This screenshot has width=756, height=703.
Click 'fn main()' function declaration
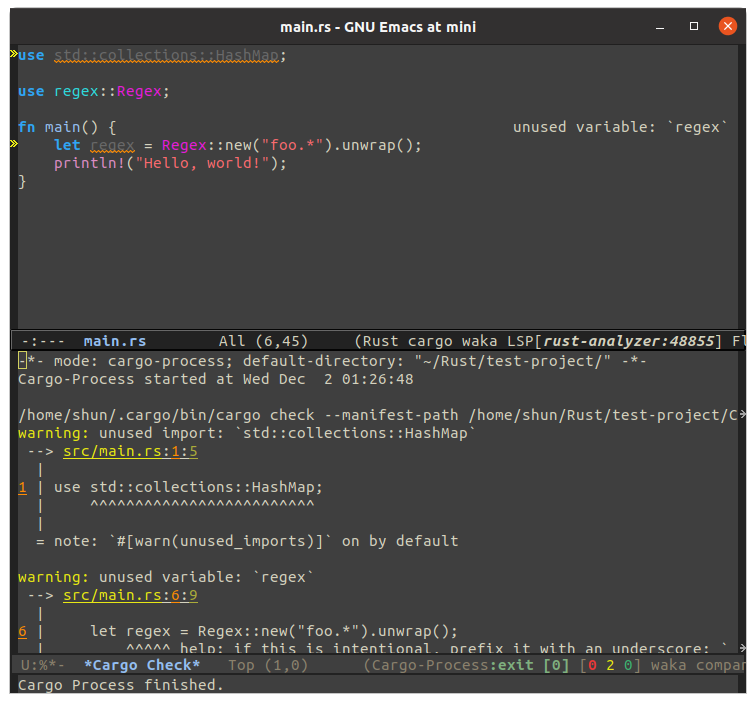[67, 127]
